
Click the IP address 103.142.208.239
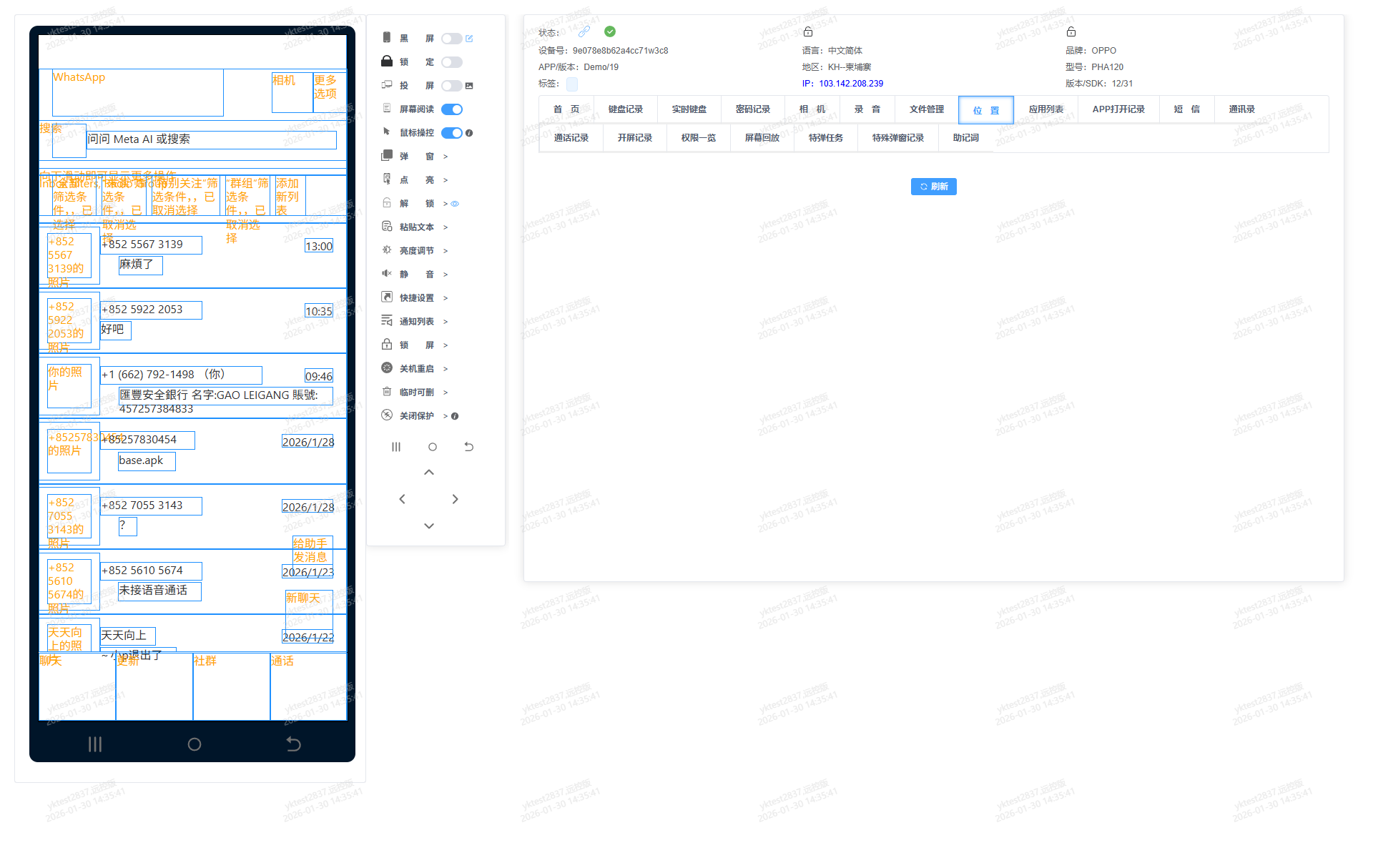coord(851,84)
